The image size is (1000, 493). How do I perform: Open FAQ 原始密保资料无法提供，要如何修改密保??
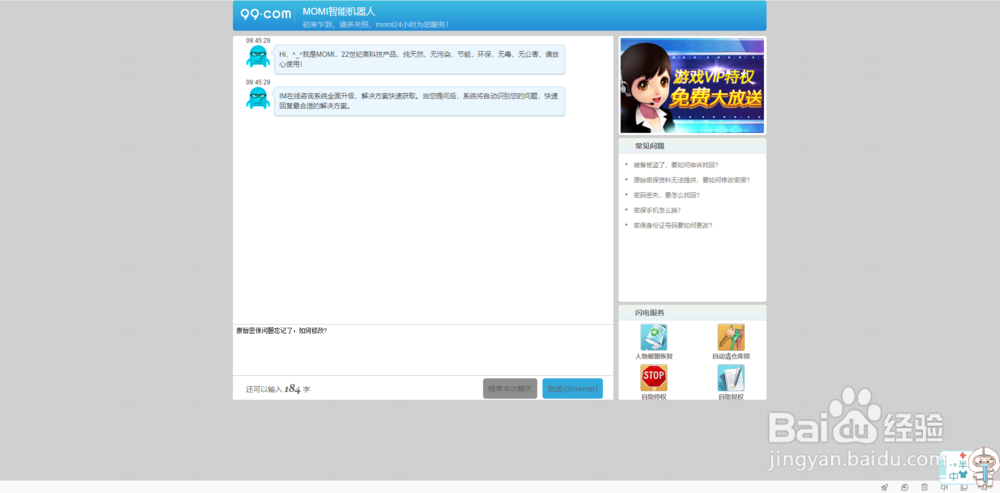pyautogui.click(x=691, y=180)
